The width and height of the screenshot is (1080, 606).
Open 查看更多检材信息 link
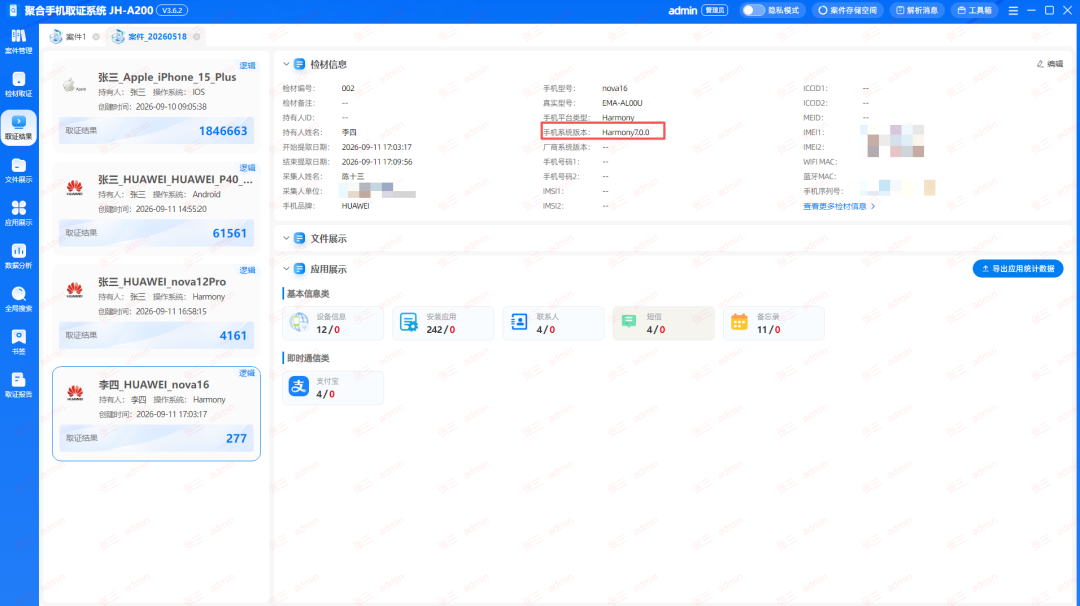tap(839, 206)
